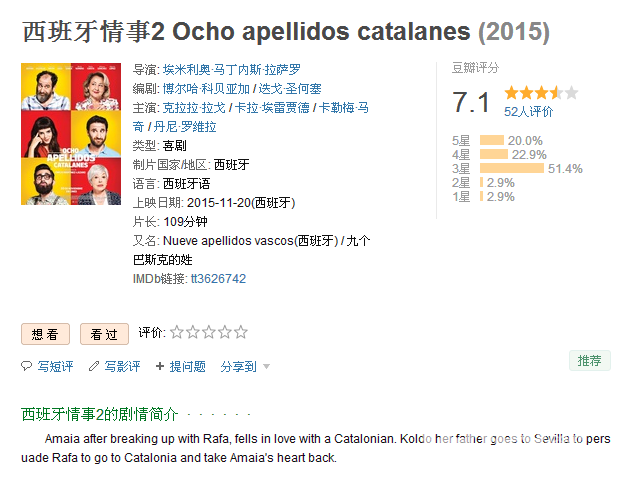The image size is (631, 484).
Task: Open the 分享到 share menu
Action: (x=238, y=367)
